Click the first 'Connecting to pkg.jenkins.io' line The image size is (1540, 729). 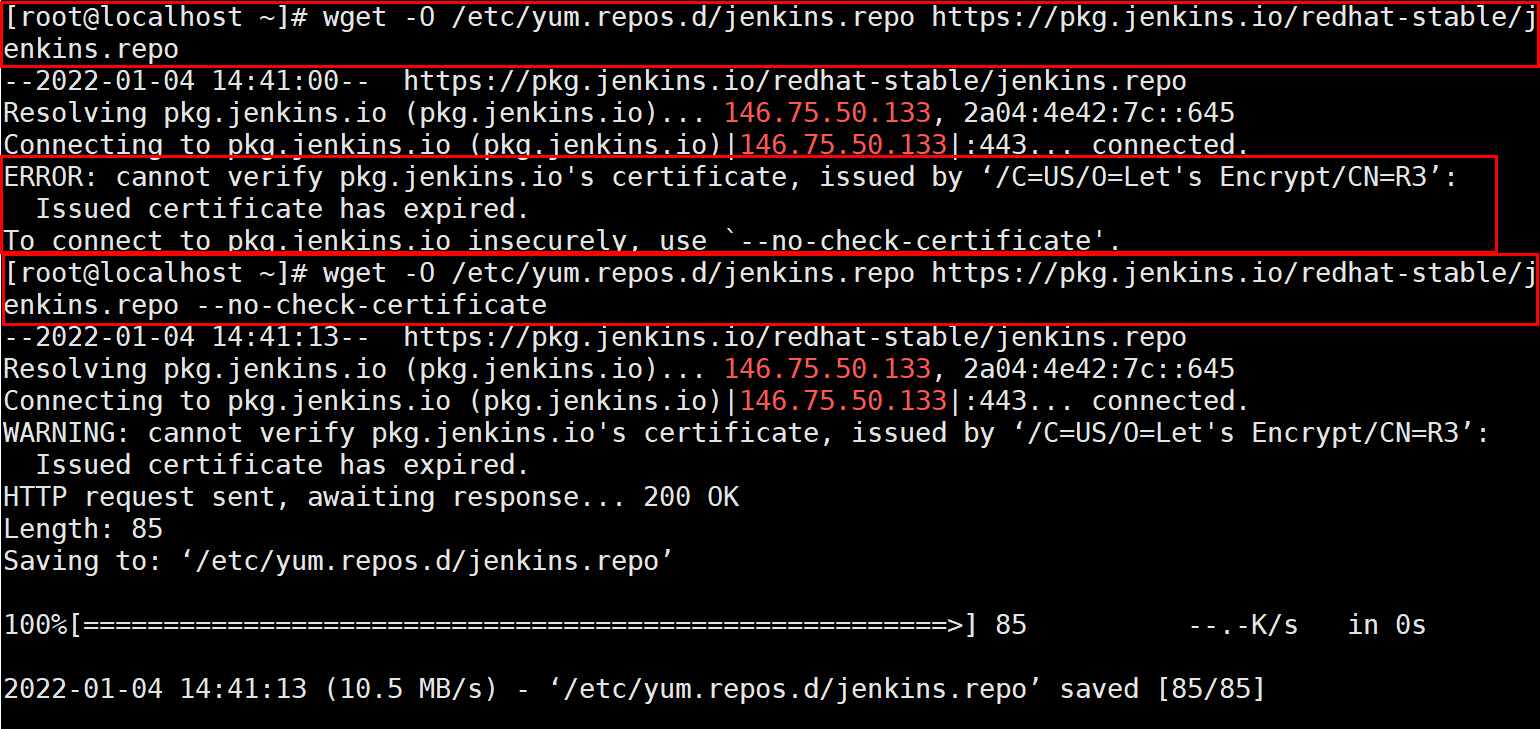coord(627,146)
